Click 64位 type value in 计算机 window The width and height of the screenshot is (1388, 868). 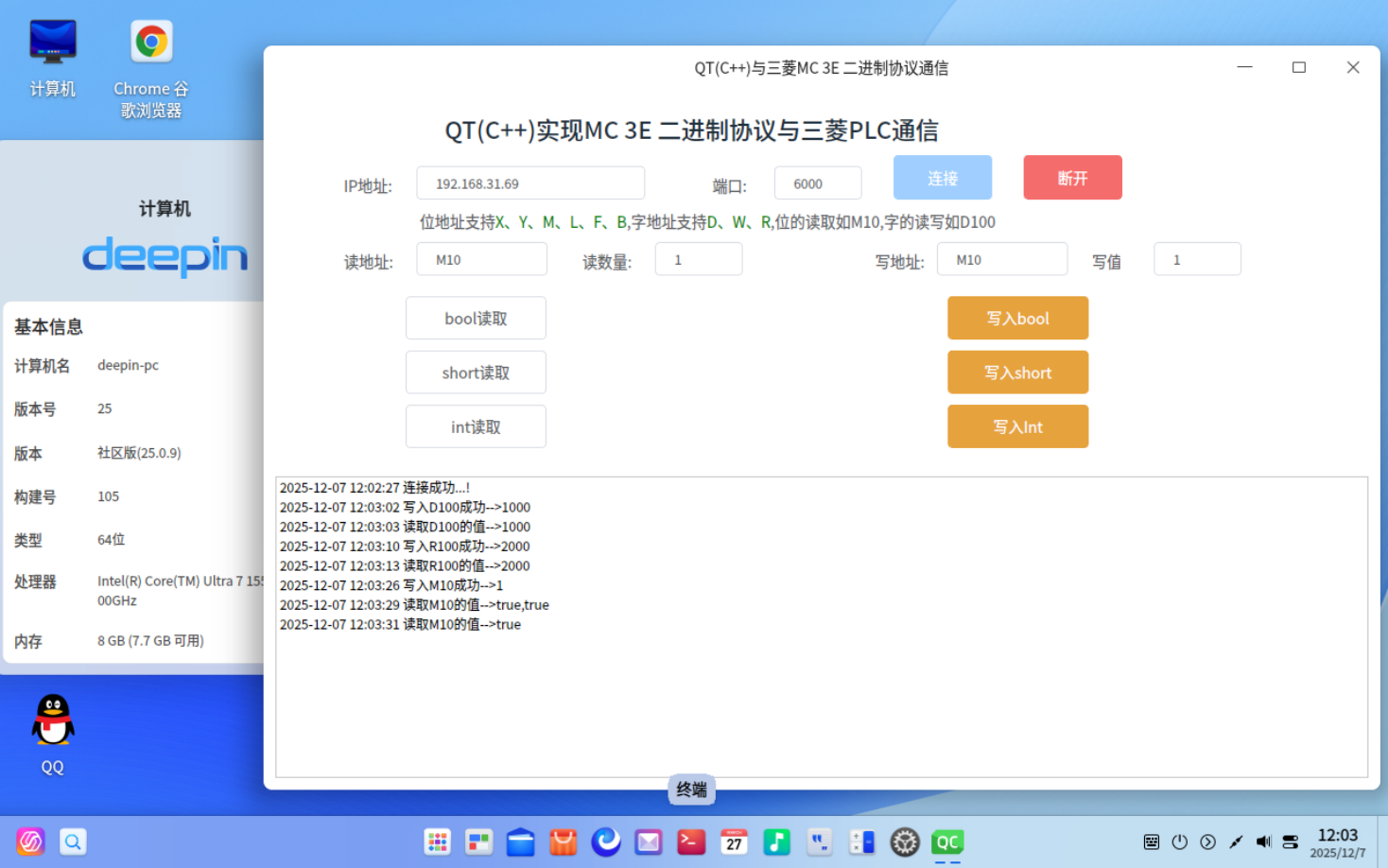[111, 540]
